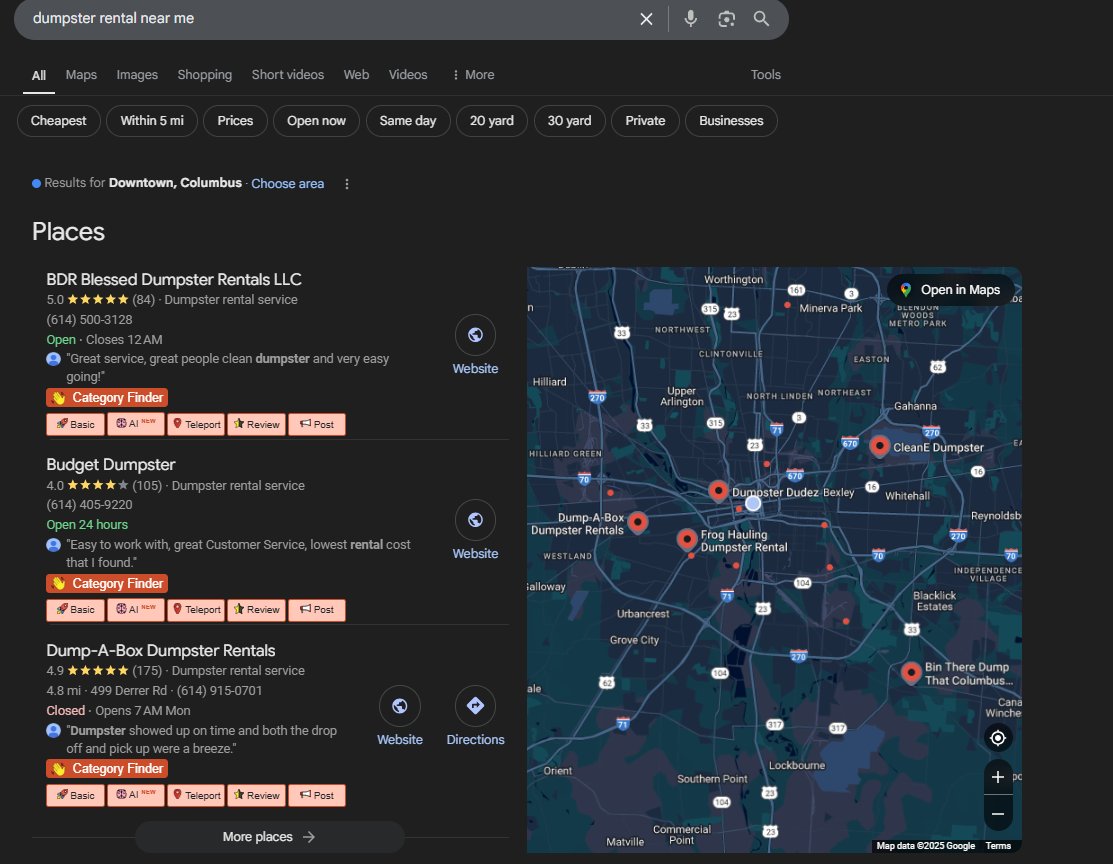The width and height of the screenshot is (1113, 864).
Task: Select the CleanE Dumpster map pin
Action: click(x=879, y=446)
